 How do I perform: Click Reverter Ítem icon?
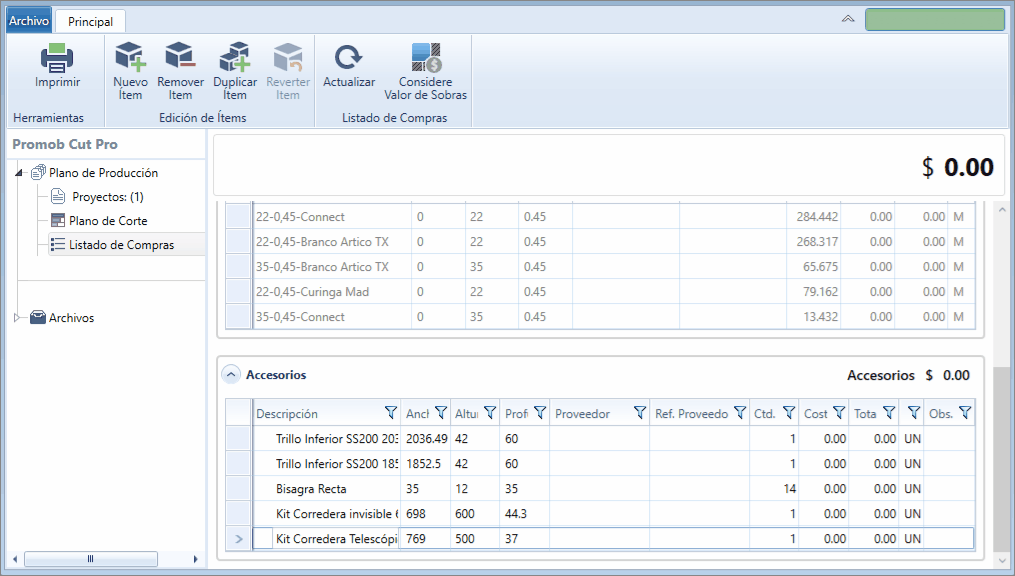pos(288,57)
